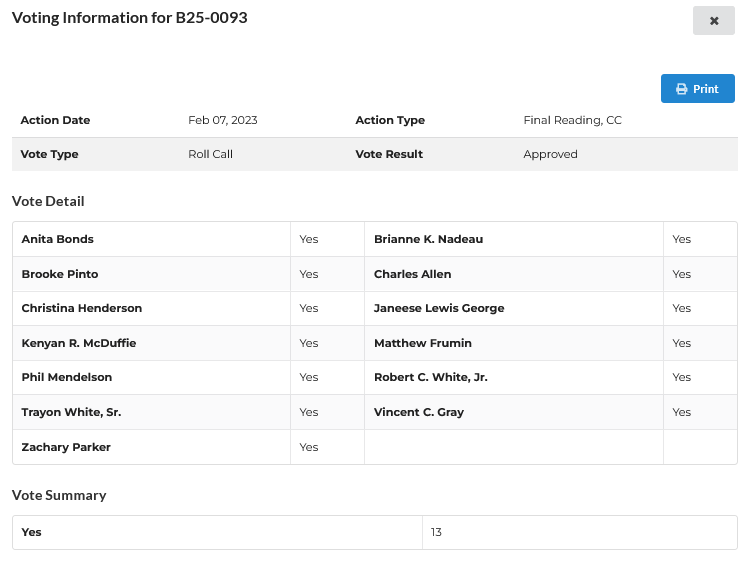Click the Vote Type Roll Call value
744x565 pixels.
coord(210,154)
